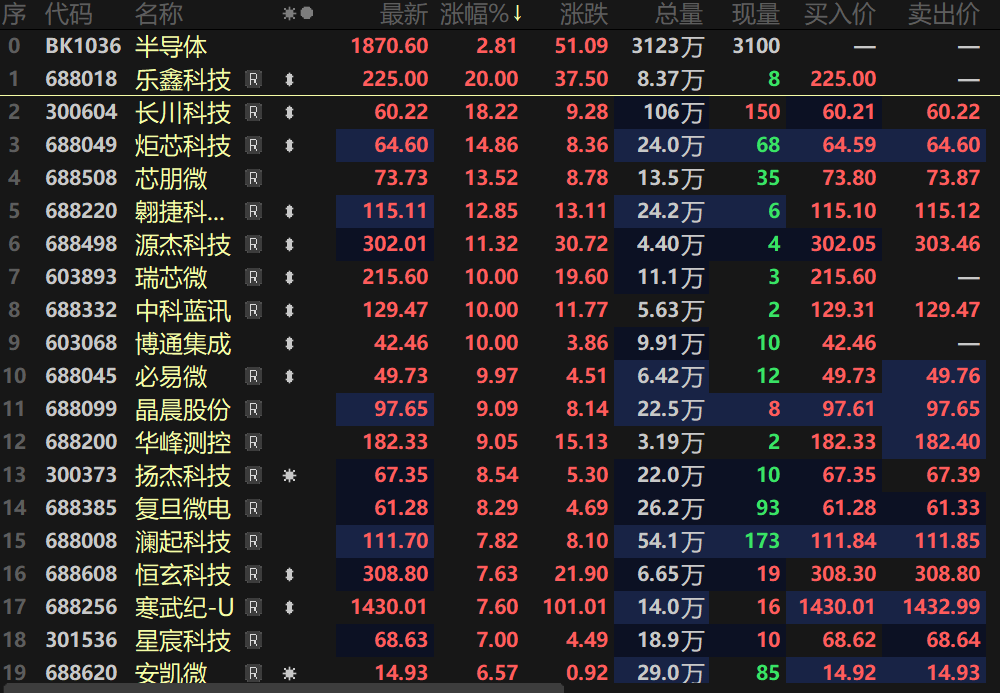This screenshot has width=1000, height=693.
Task: Click stock code 688620
Action: [82, 673]
